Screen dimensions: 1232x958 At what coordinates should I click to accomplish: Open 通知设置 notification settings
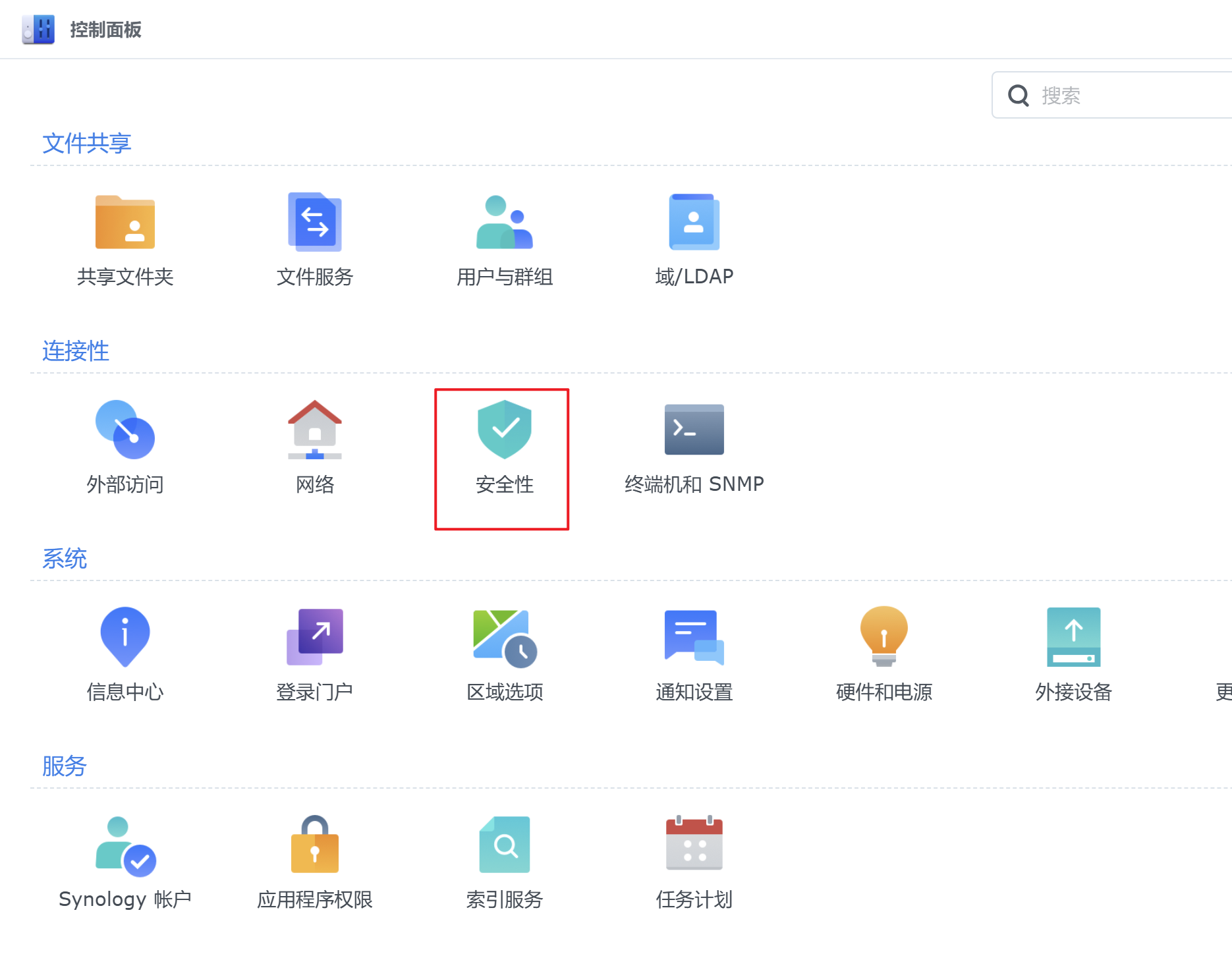(694, 637)
